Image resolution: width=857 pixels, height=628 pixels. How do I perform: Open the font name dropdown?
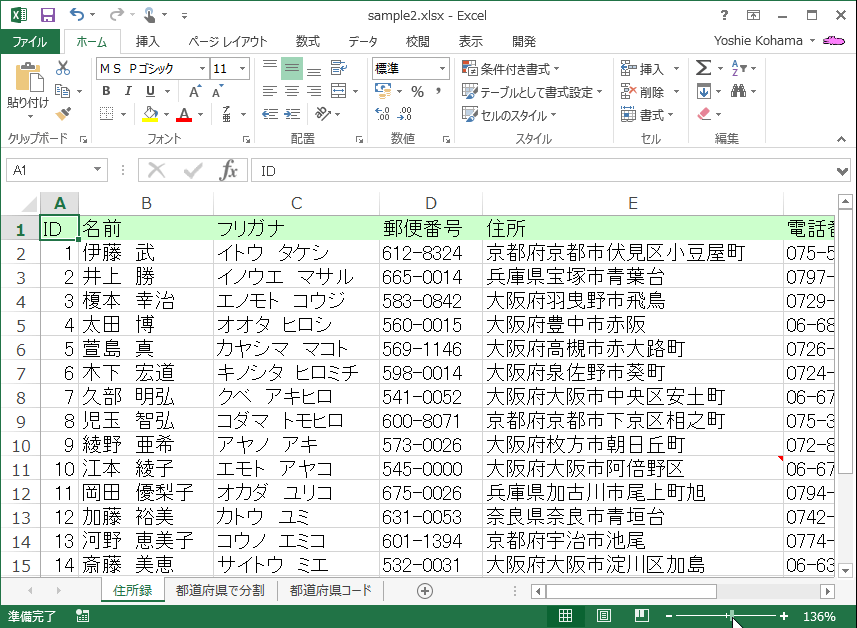202,68
